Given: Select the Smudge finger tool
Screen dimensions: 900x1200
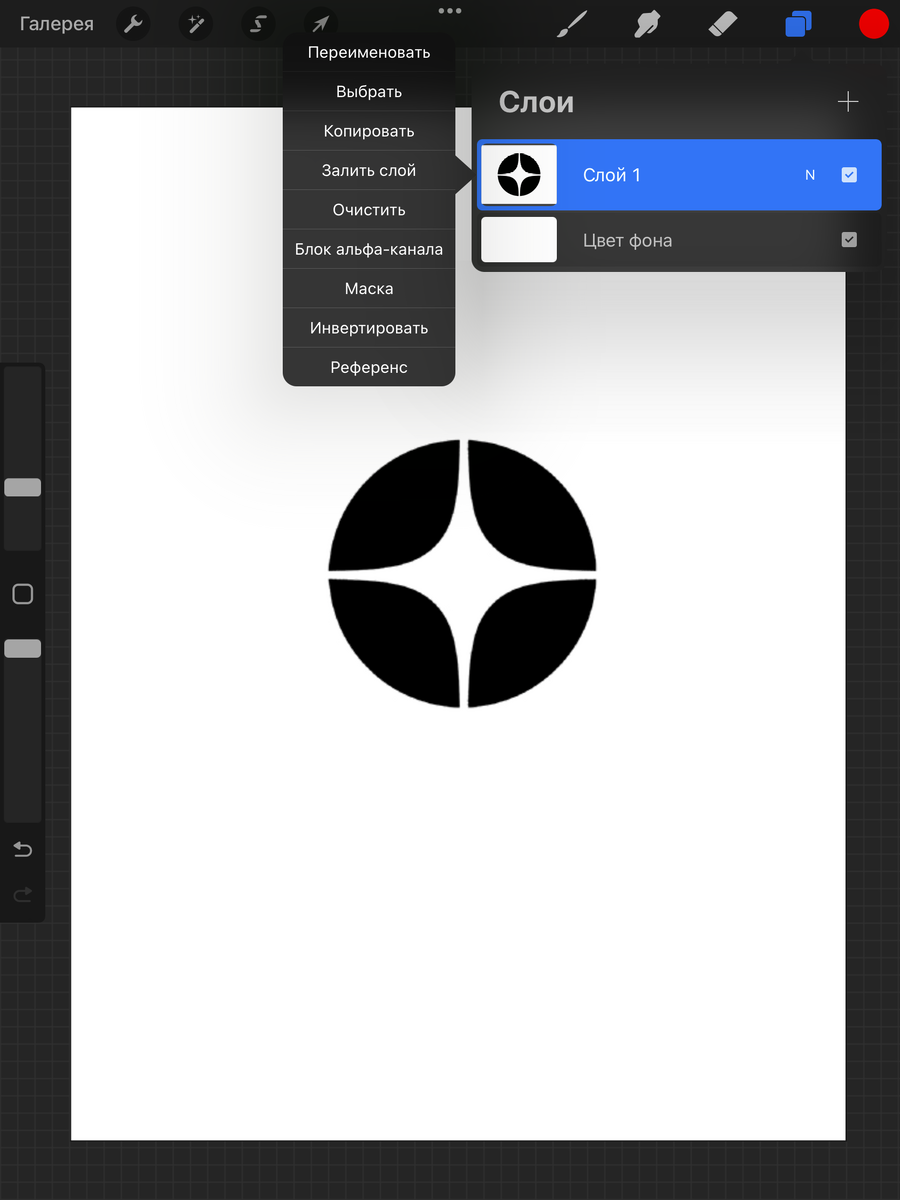Looking at the screenshot, I should click(648, 24).
